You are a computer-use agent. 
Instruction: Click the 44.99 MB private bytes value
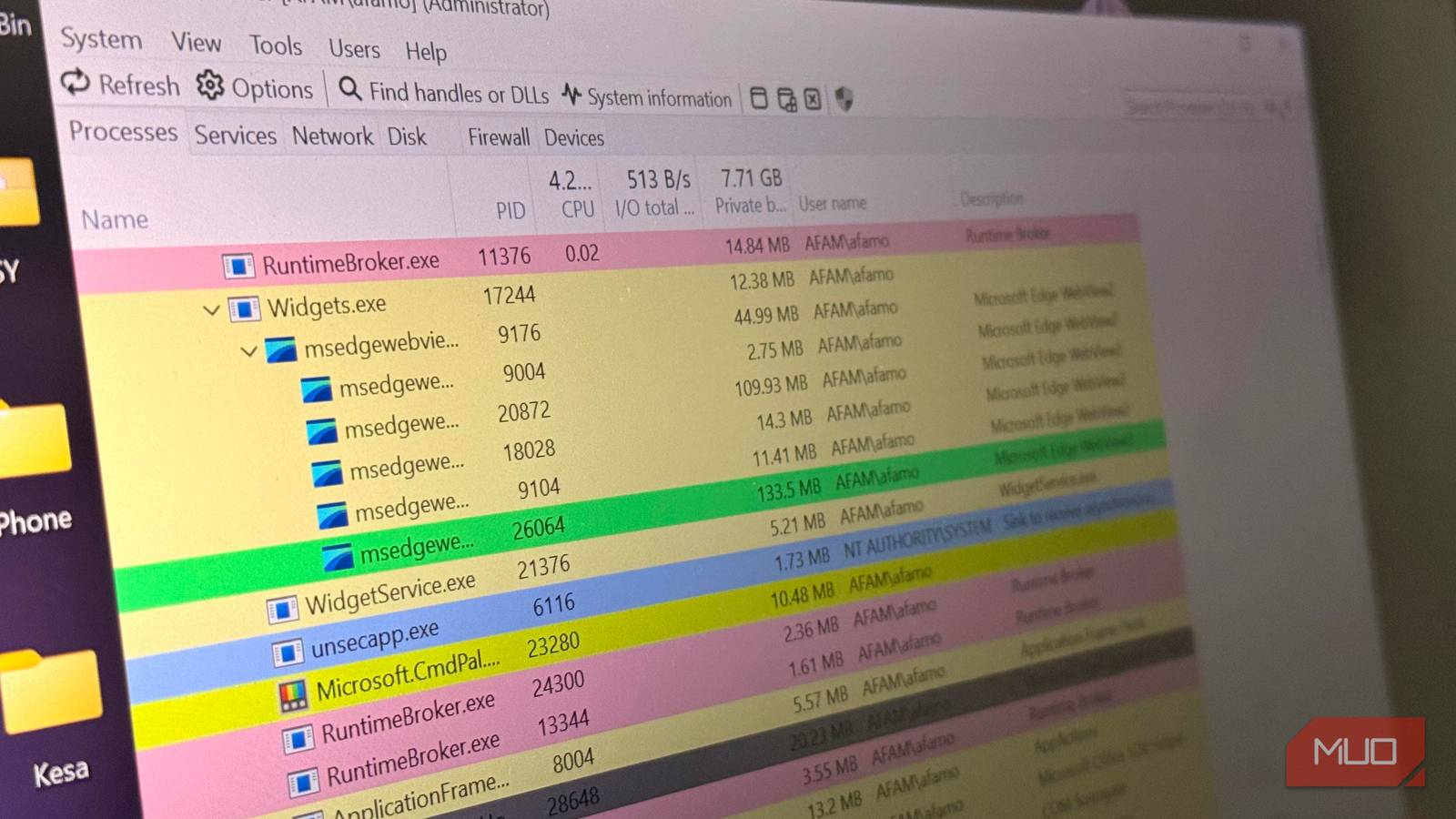766,315
